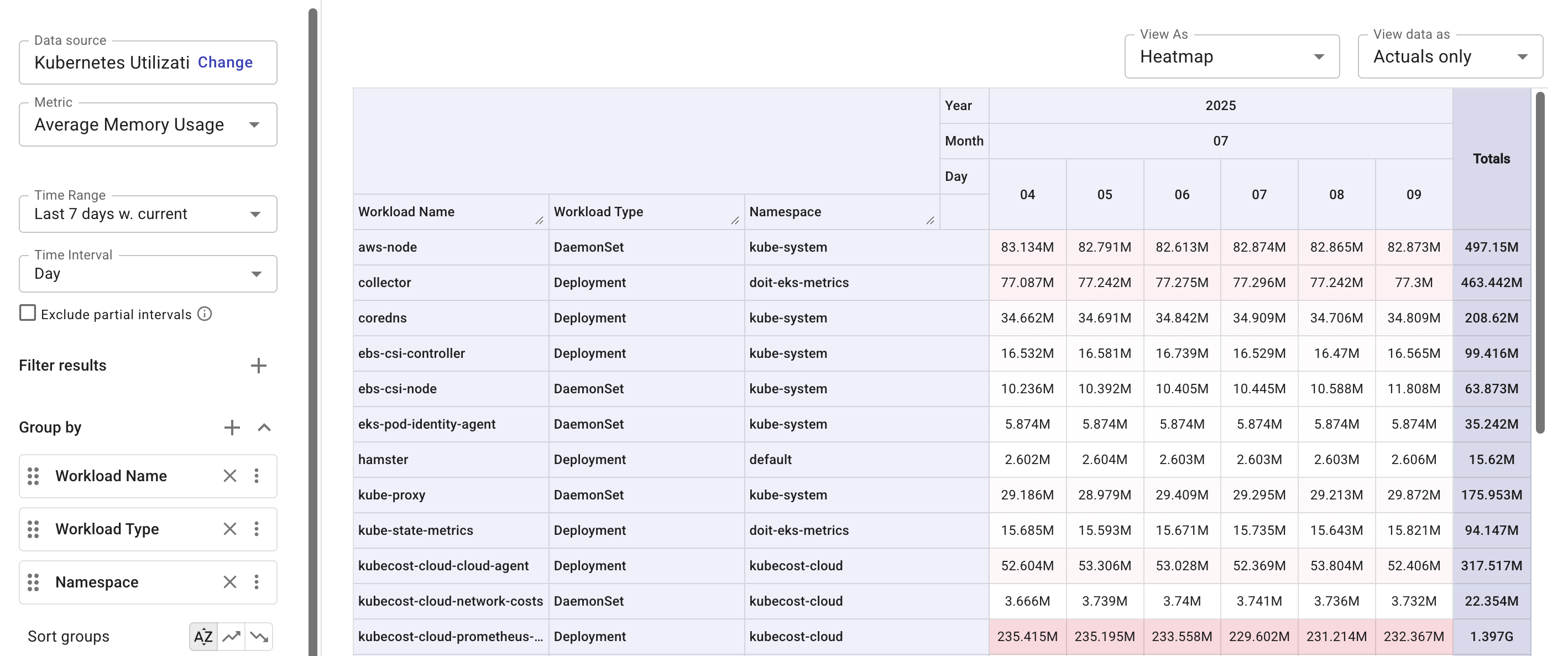Add a new group-by dimension with plus icon

(232, 427)
